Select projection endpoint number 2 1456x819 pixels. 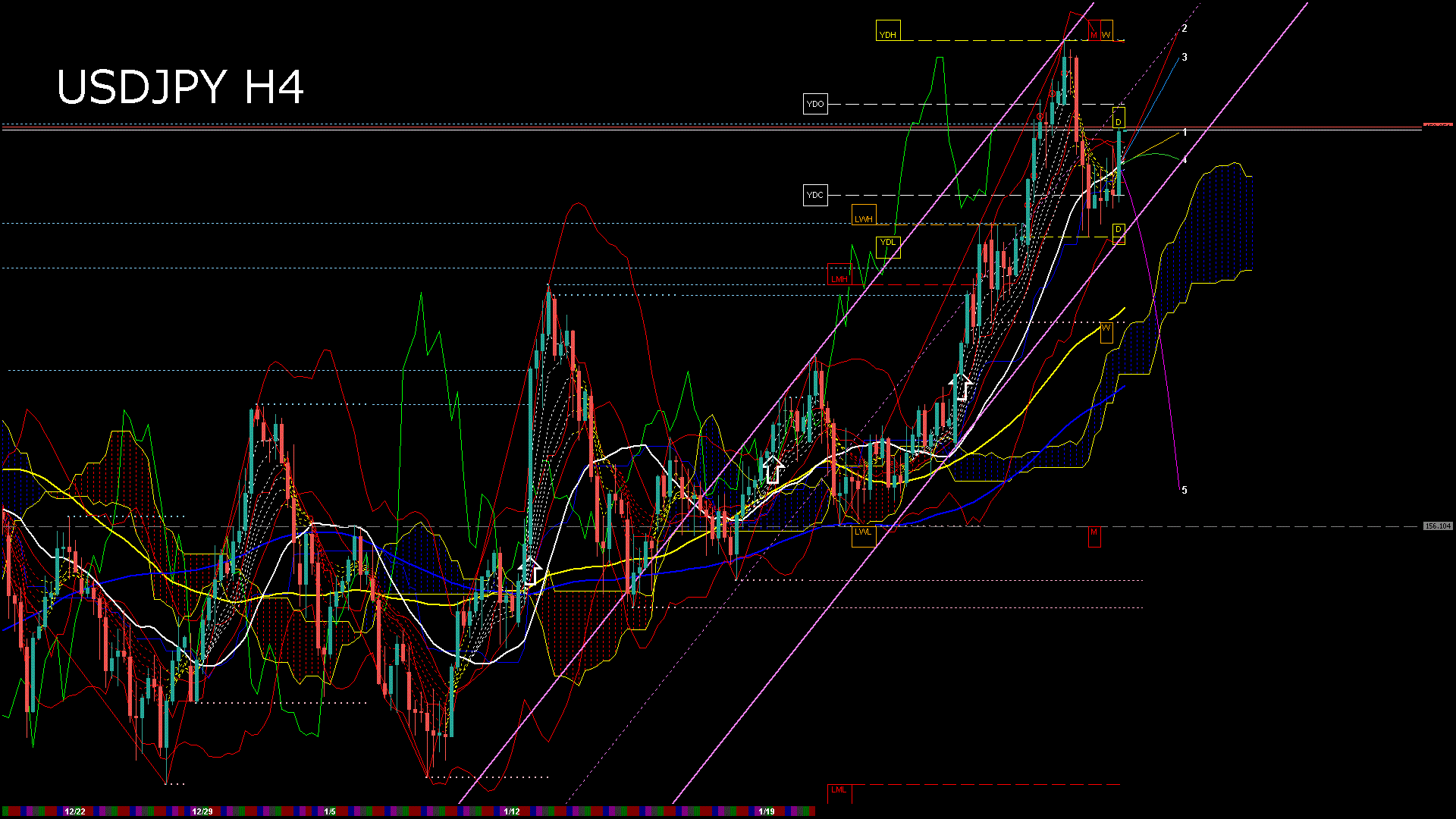[1185, 29]
